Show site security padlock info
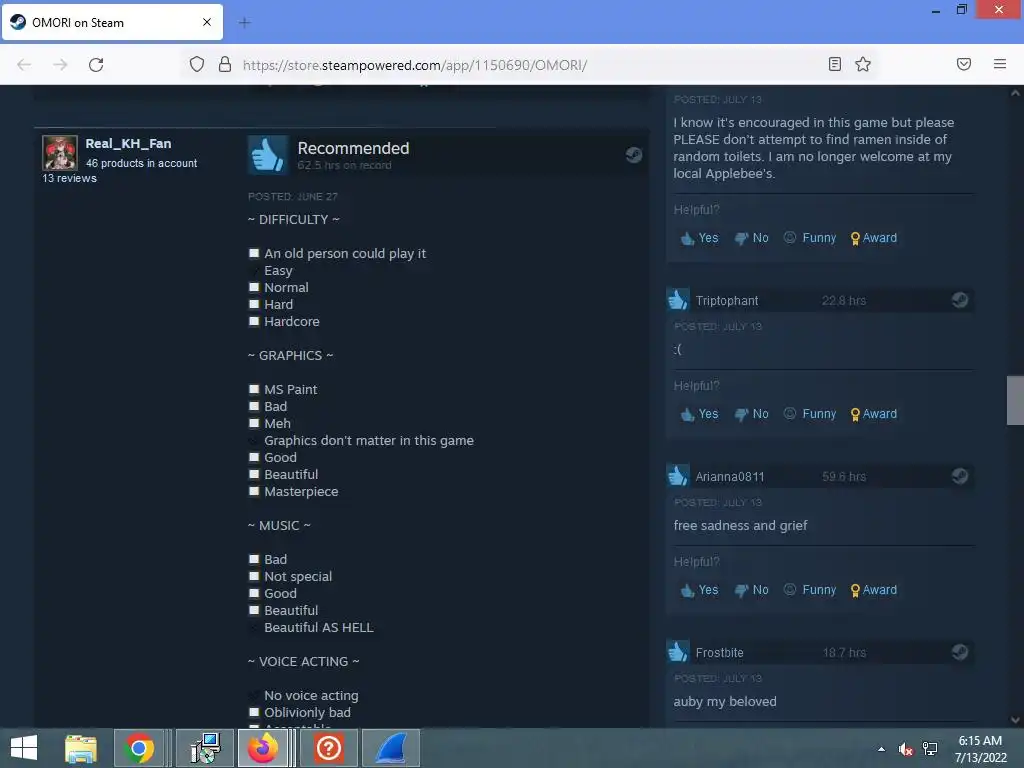 tap(225, 64)
